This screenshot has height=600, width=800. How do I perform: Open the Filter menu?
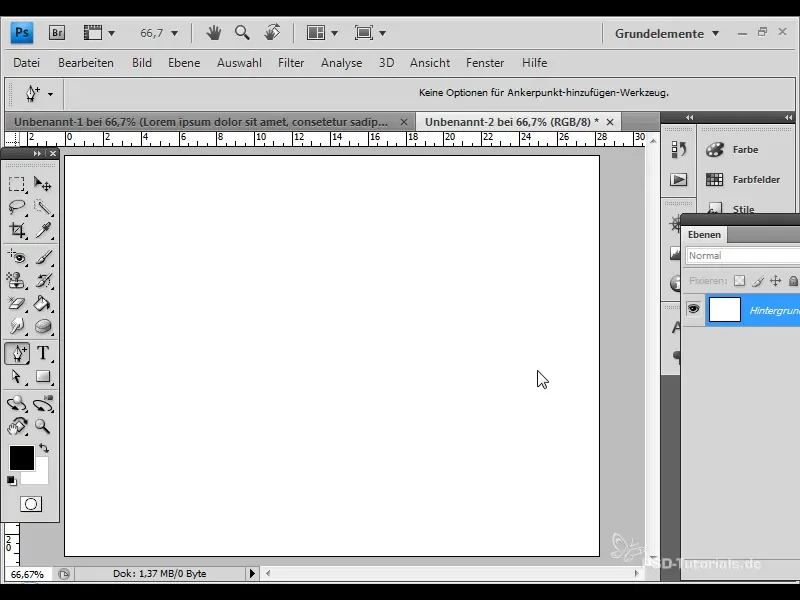point(291,63)
